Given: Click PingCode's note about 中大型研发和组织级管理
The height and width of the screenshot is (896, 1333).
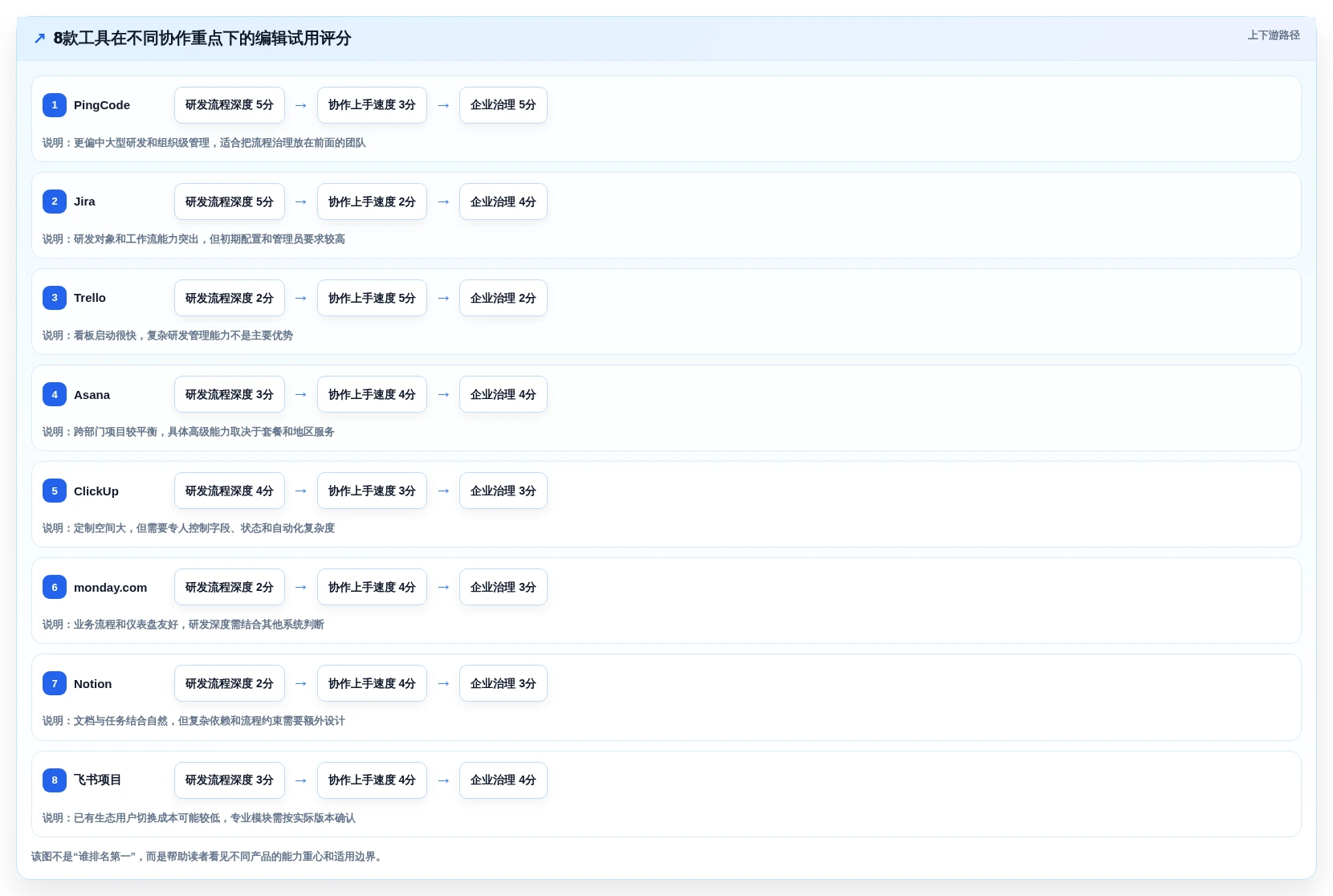Looking at the screenshot, I should (x=204, y=143).
